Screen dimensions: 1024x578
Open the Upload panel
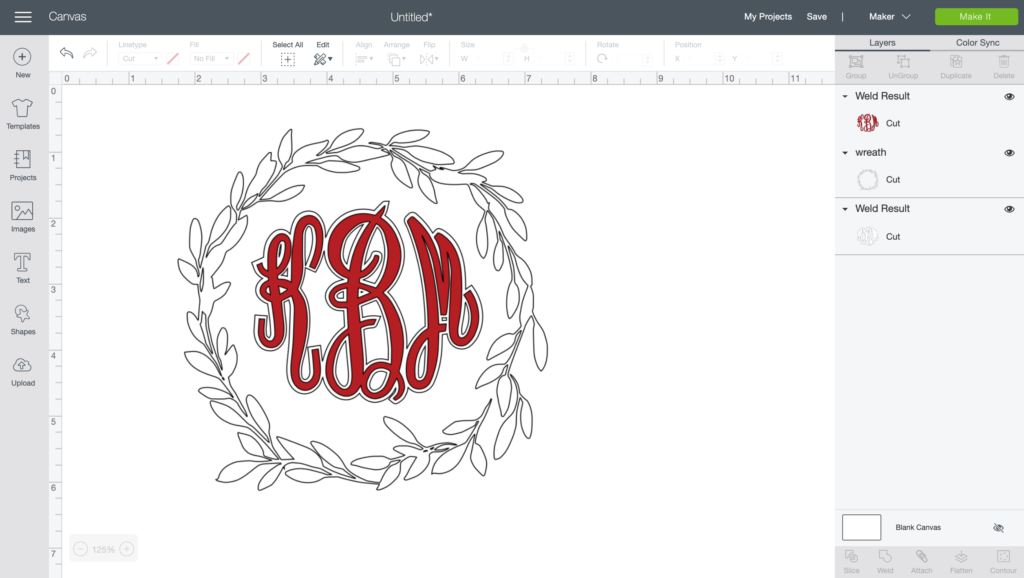click(22, 372)
